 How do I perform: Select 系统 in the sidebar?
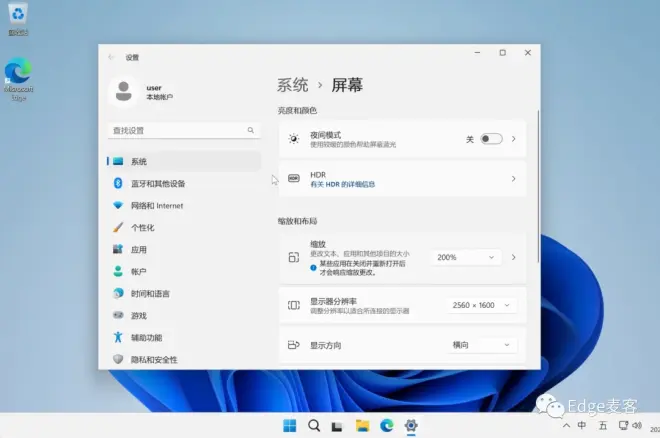click(x=184, y=161)
